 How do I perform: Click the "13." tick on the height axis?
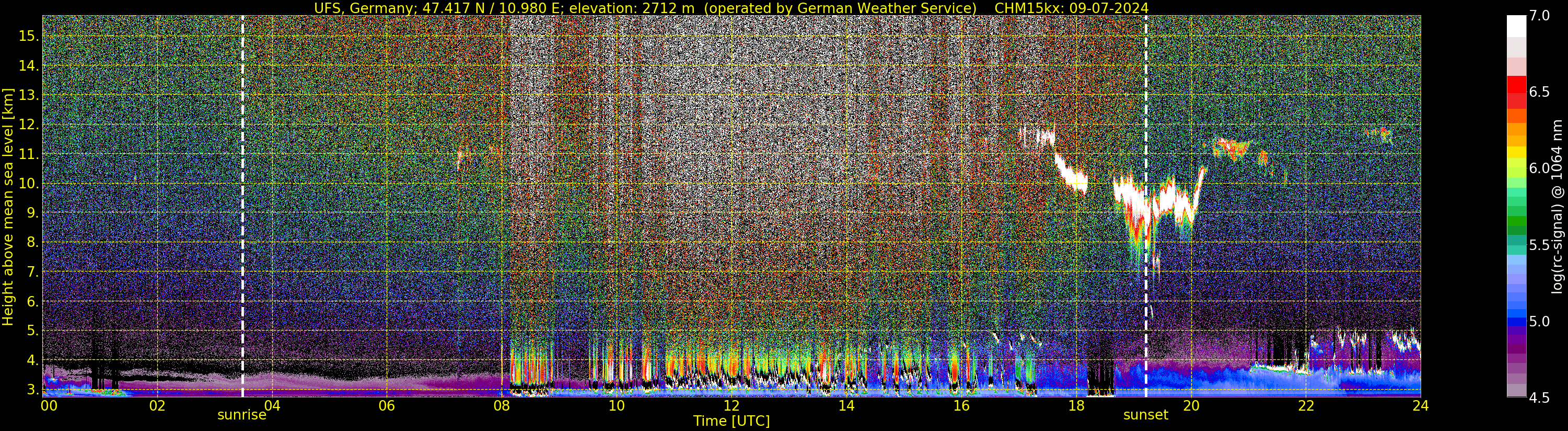coord(29,95)
